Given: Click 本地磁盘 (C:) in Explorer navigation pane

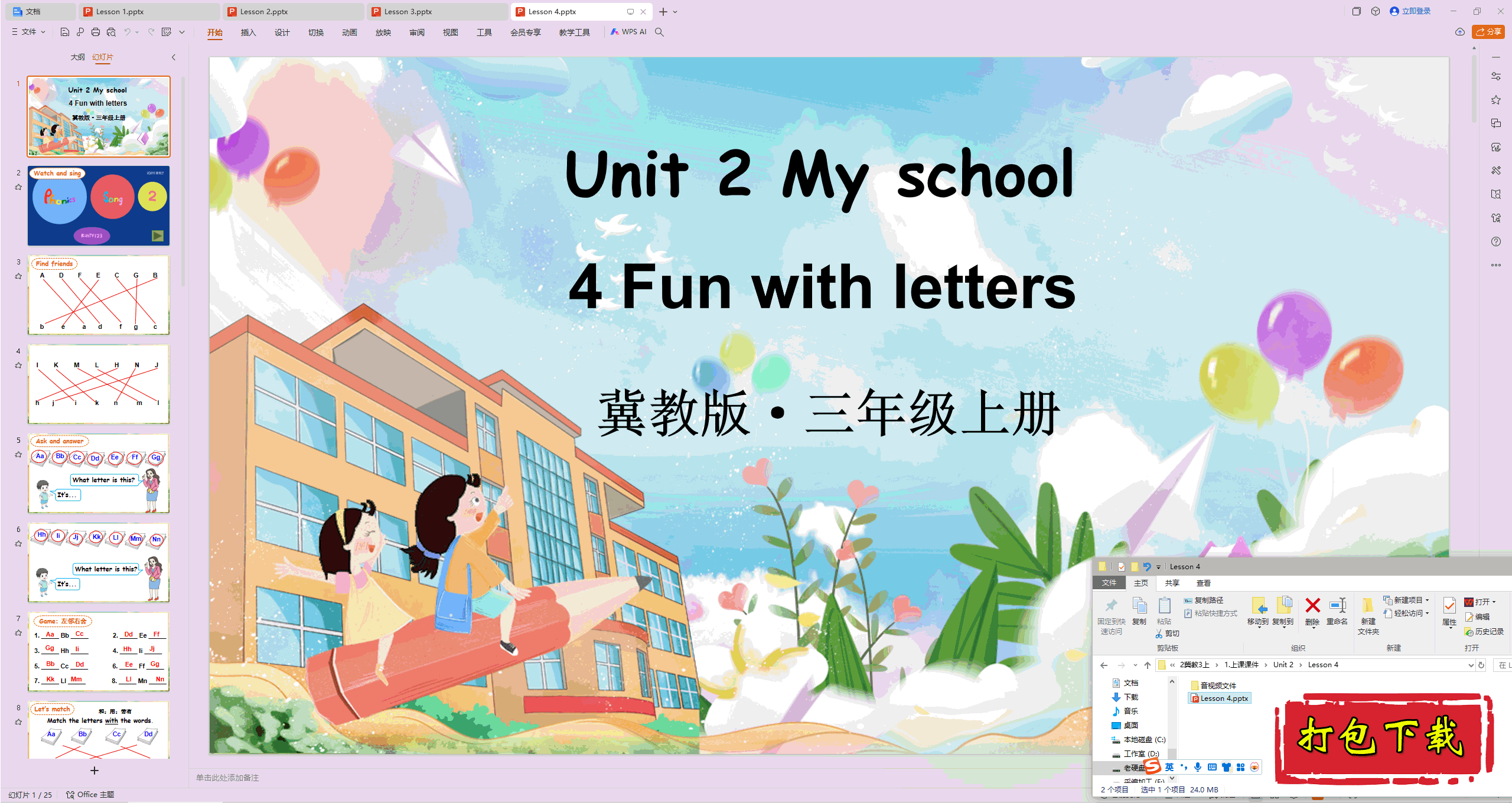Looking at the screenshot, I should click(1139, 739).
